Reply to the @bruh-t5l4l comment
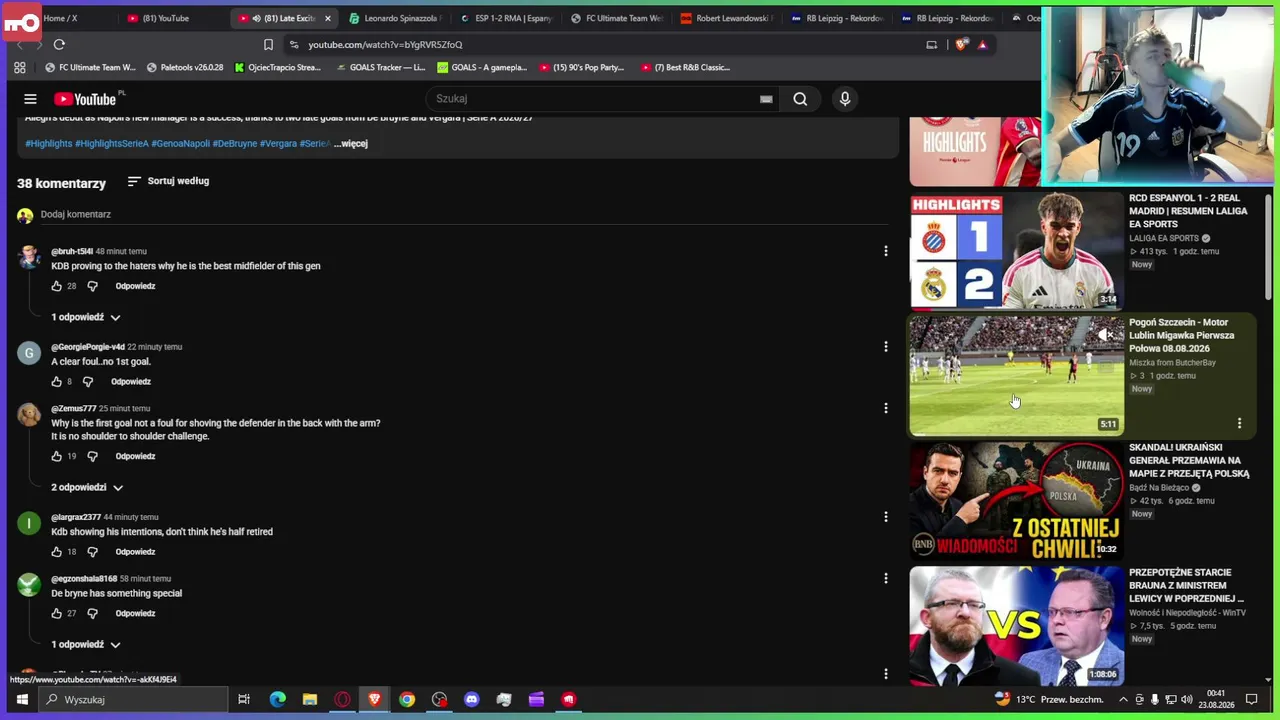The height and width of the screenshot is (720, 1280). point(135,286)
